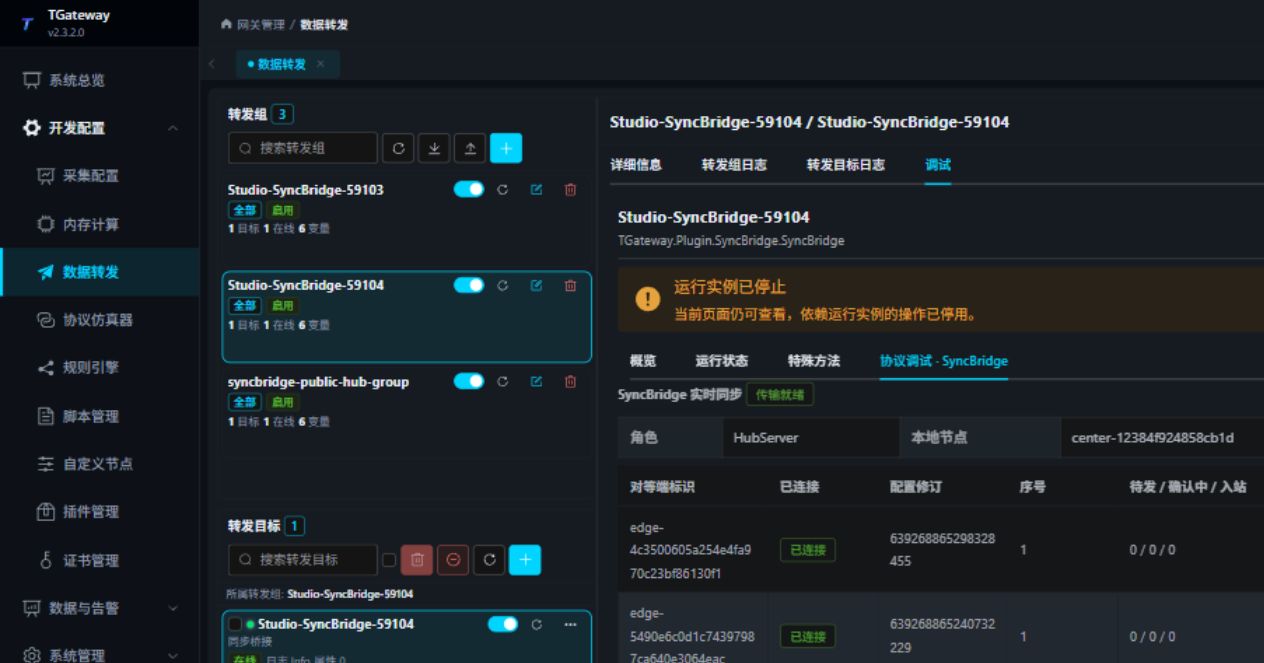Screen dimensions: 1264x663
Task: Open 脚本管理 in the sidebar
Action: (100, 416)
